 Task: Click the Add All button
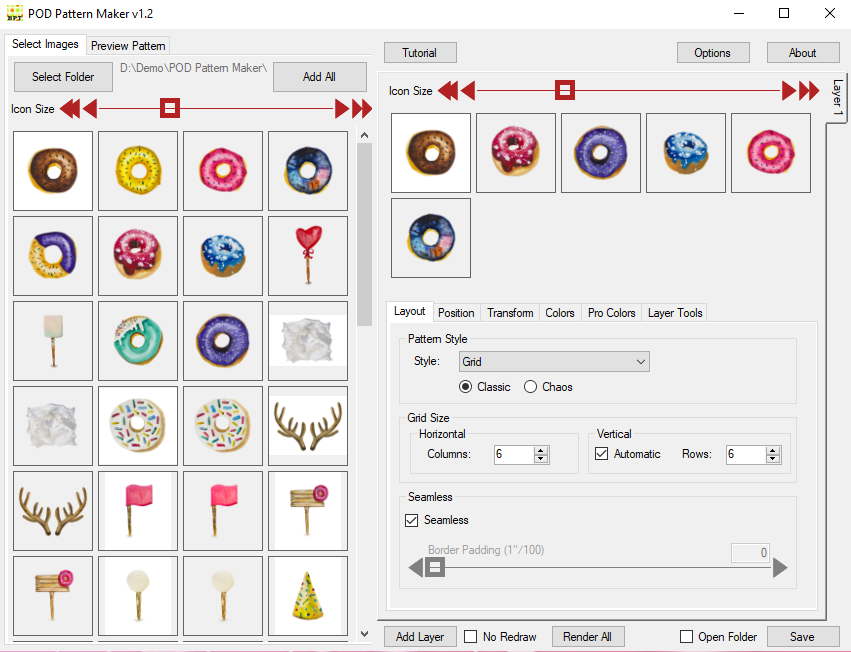click(320, 77)
